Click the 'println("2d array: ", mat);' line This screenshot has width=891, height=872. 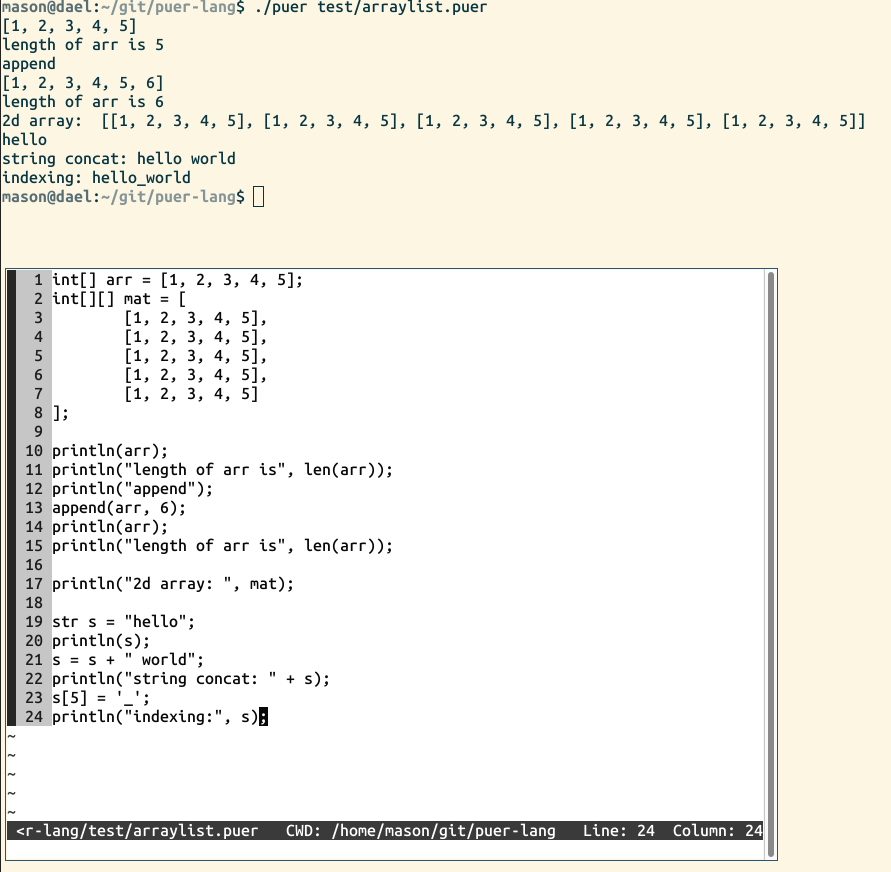173,584
